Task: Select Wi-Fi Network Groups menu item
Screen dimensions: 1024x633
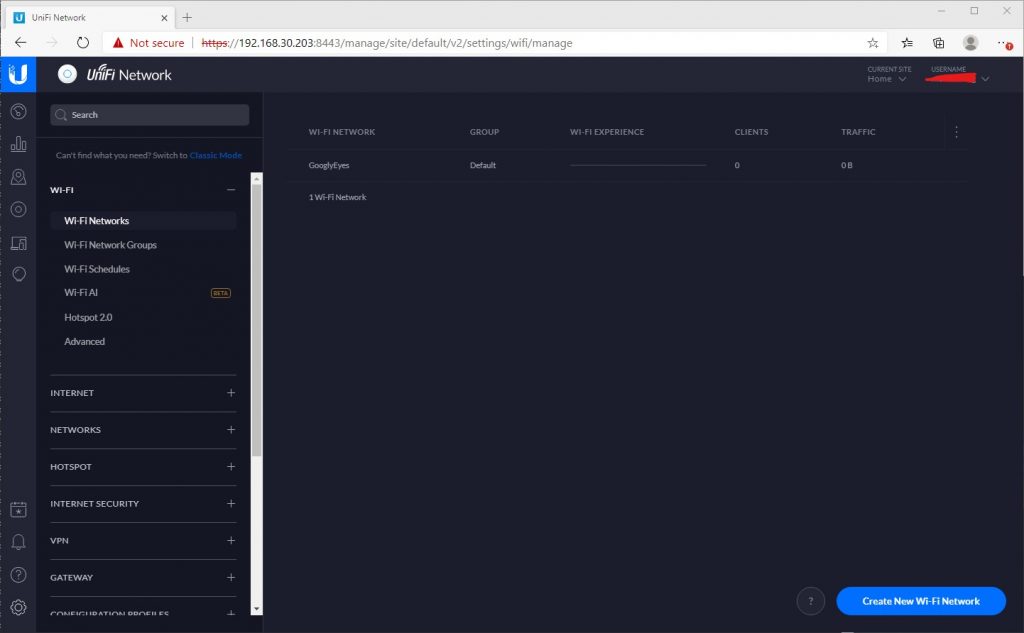Action: (110, 244)
